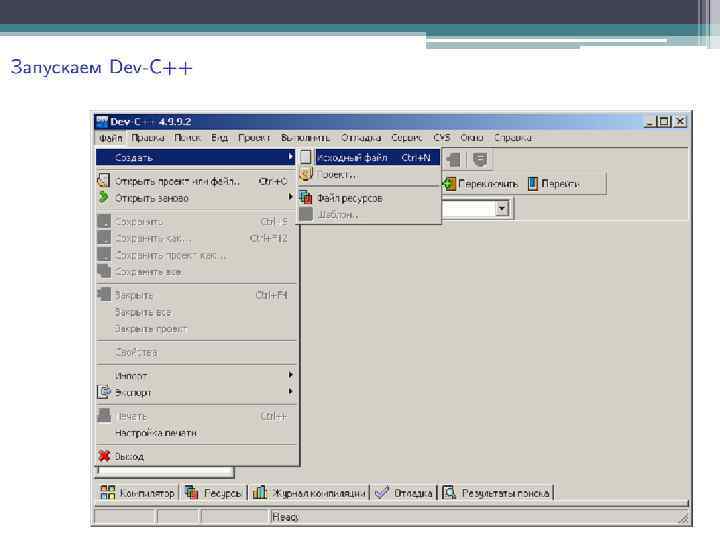Open the Выполнить menu
The width and height of the screenshot is (720, 540).
pos(305,138)
